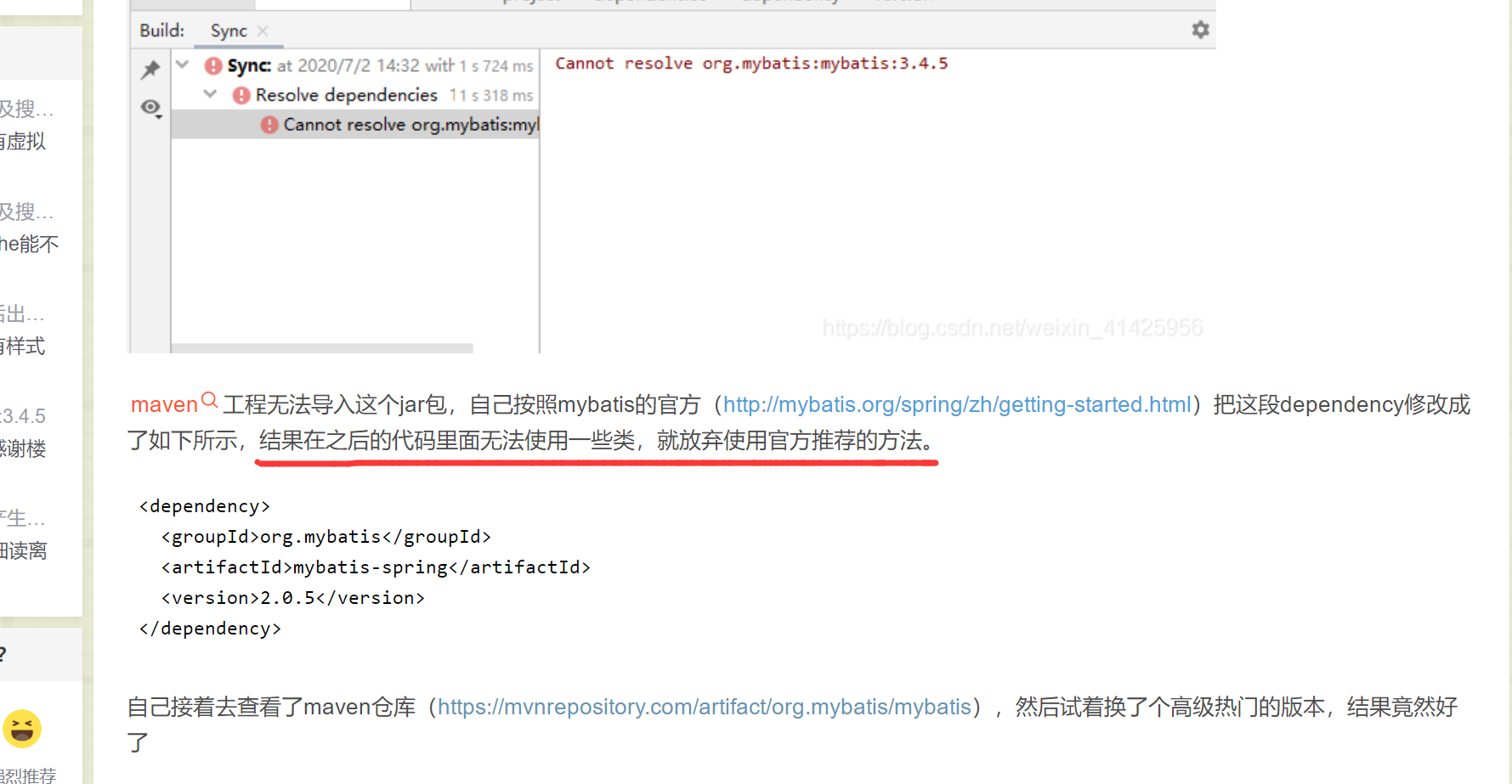1512x784 pixels.
Task: Close the Sync tab
Action: point(263,31)
